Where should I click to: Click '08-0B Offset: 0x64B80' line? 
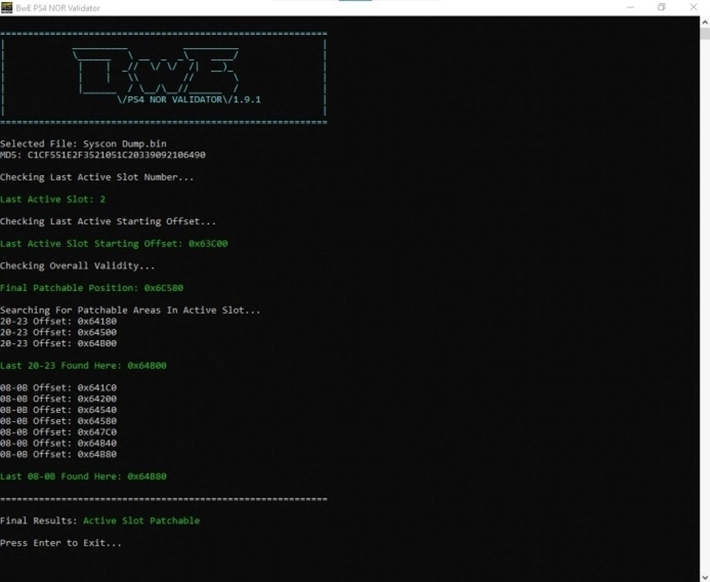[58, 454]
